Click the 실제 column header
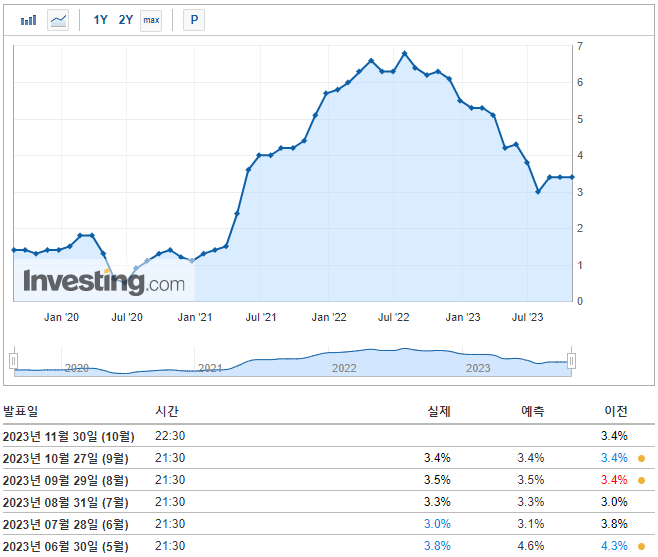The width and height of the screenshot is (658, 557). coord(439,411)
